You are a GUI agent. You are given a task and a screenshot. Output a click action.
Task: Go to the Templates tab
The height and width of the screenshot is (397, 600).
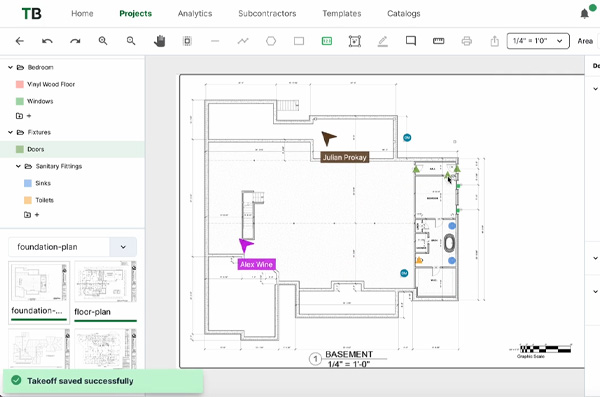click(x=342, y=14)
